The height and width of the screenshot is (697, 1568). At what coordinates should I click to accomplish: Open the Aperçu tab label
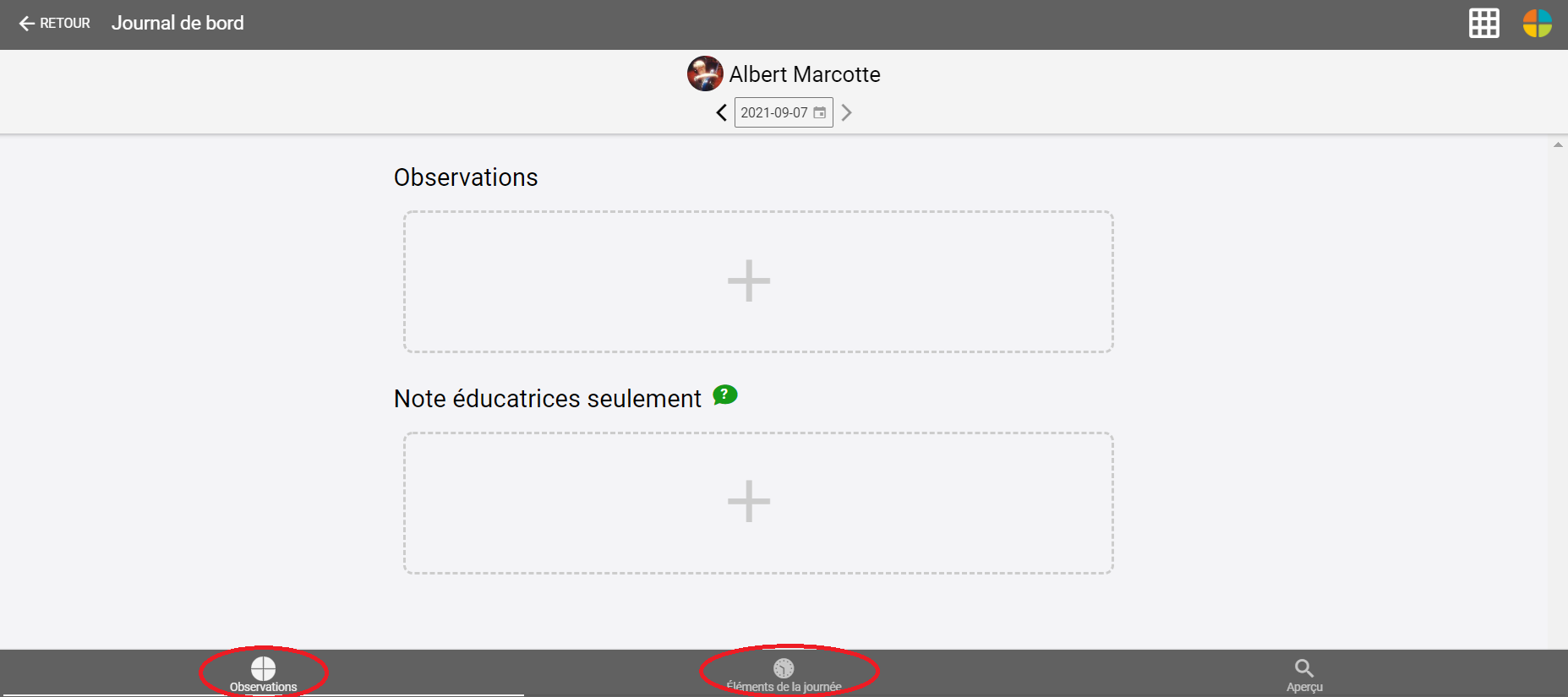(x=1304, y=687)
